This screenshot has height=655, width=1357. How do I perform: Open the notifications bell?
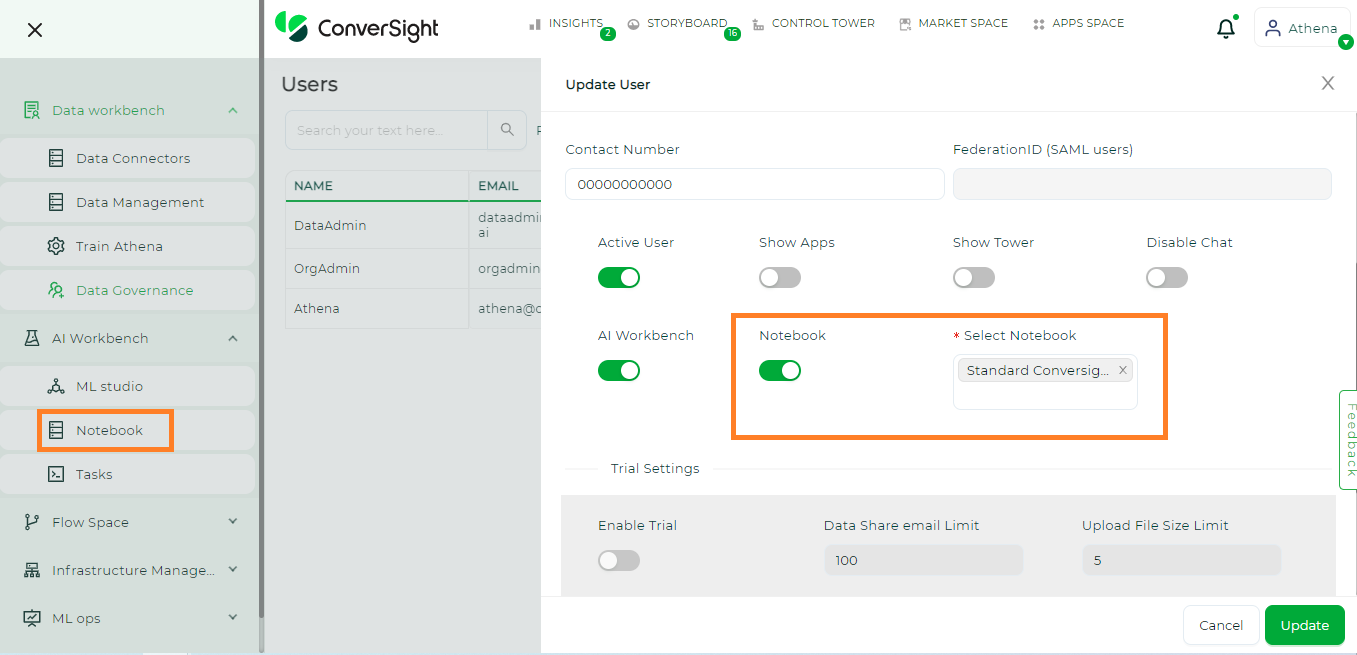pos(1225,27)
